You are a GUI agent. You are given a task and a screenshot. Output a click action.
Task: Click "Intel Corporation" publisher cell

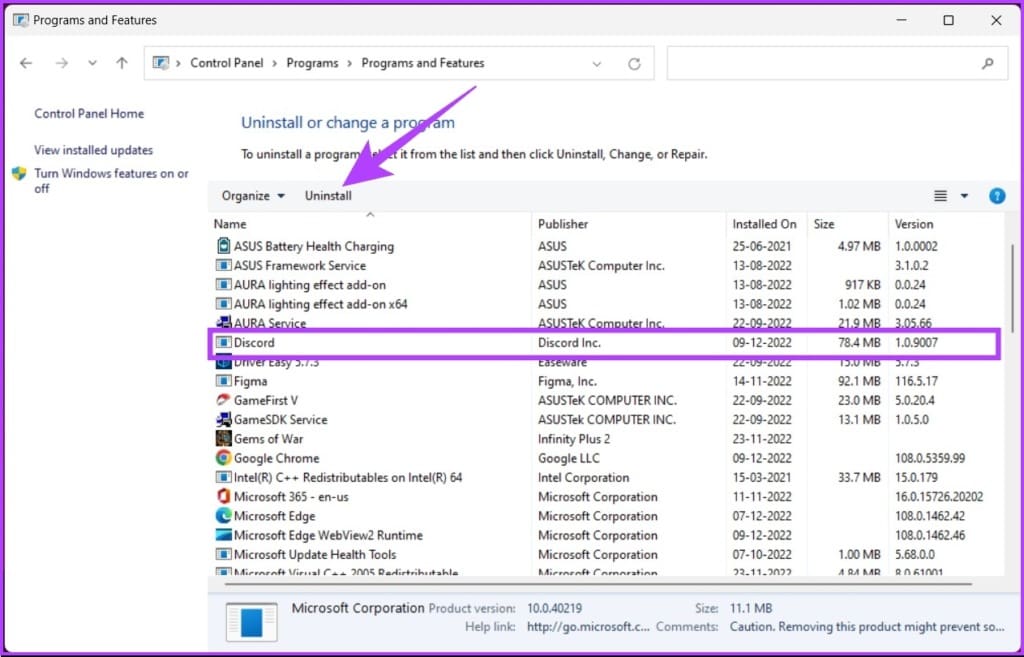(x=583, y=477)
